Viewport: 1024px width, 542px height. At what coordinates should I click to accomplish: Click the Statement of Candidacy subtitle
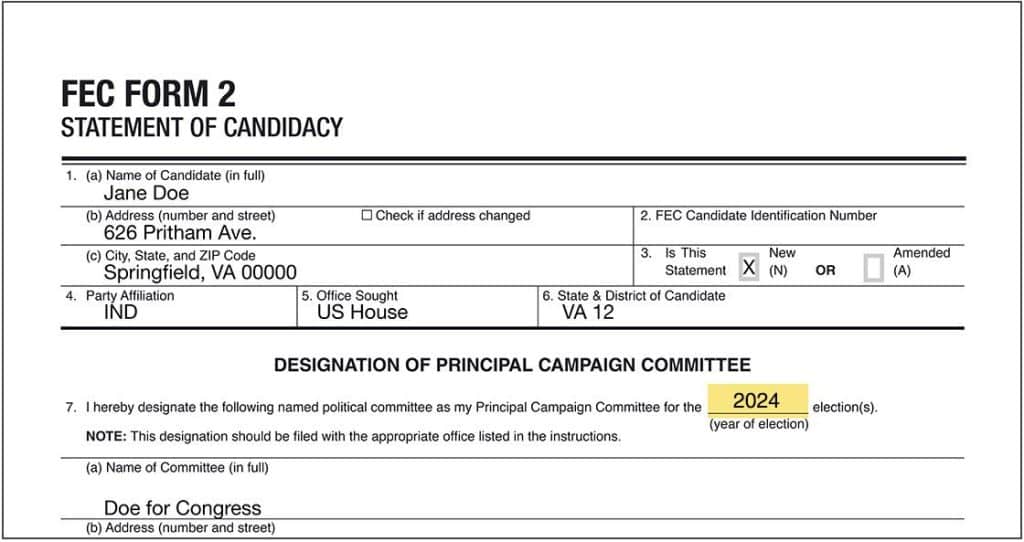[x=202, y=127]
